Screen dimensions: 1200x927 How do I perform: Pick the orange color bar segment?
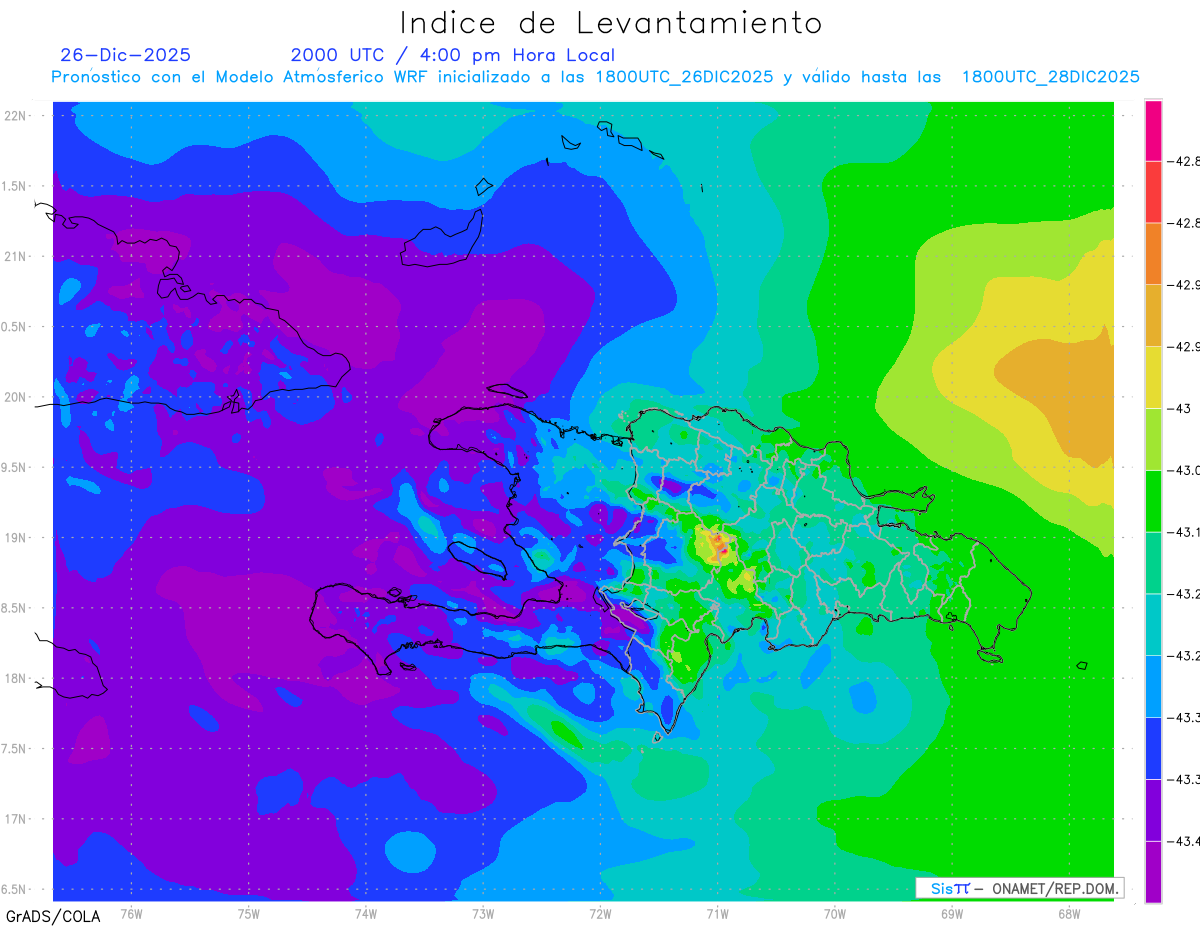[x=1153, y=253]
